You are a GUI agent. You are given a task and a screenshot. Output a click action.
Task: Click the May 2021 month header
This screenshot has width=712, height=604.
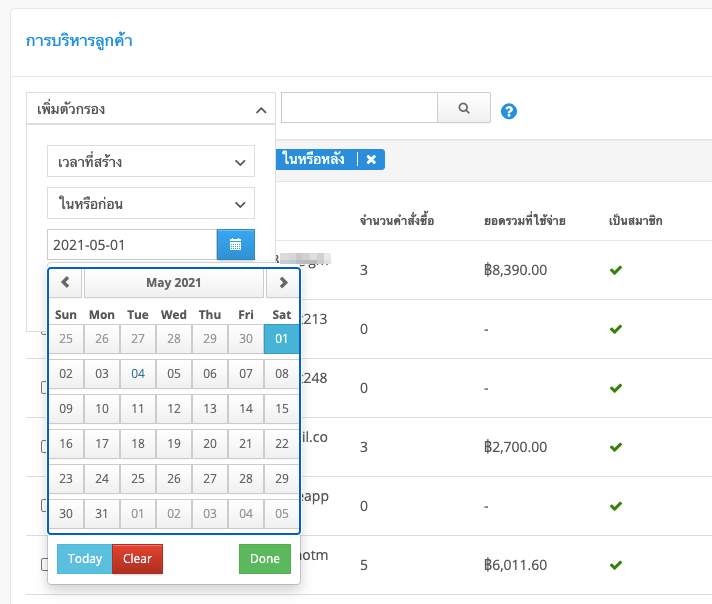tap(173, 282)
